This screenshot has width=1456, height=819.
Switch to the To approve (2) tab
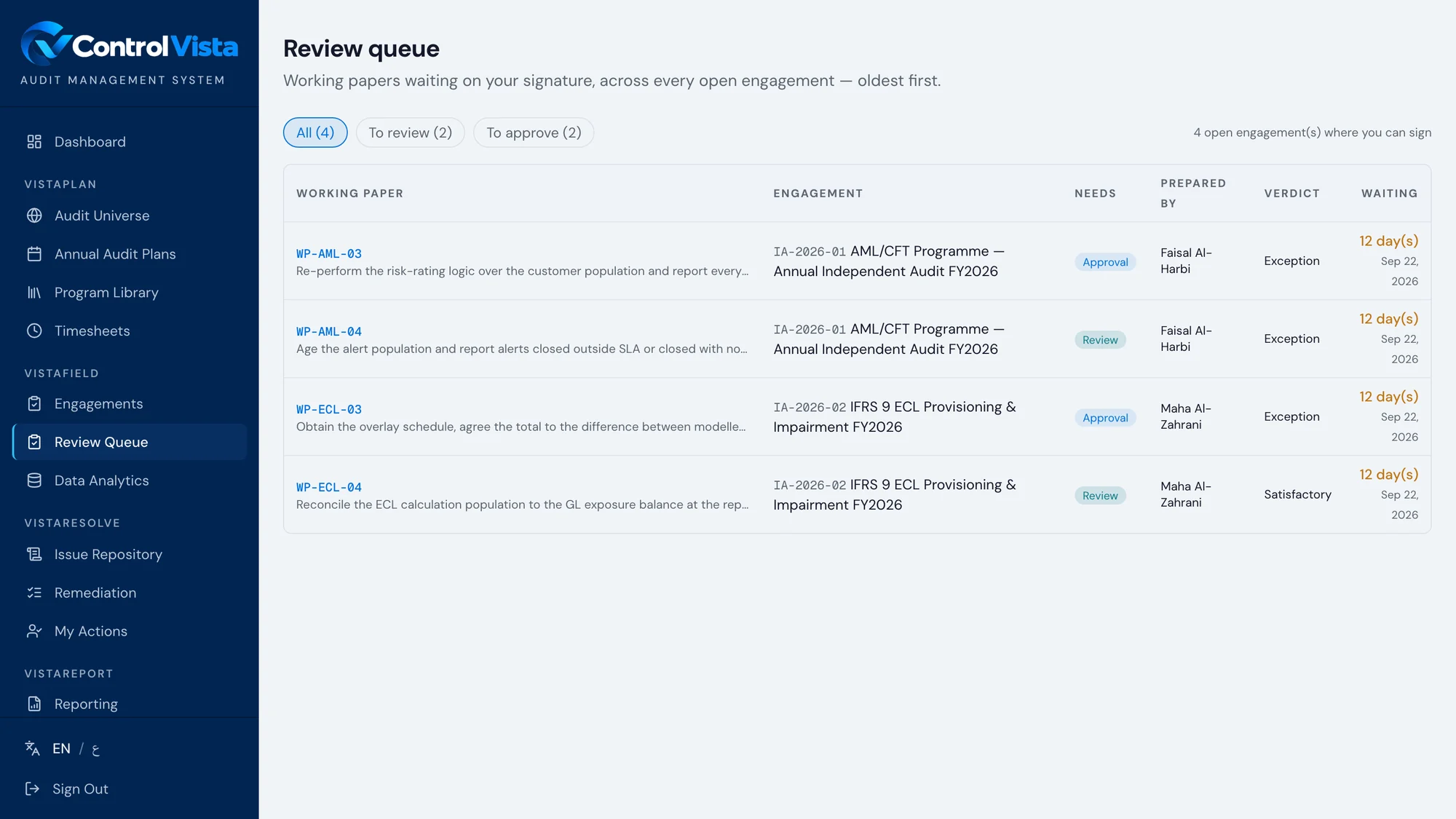534,132
